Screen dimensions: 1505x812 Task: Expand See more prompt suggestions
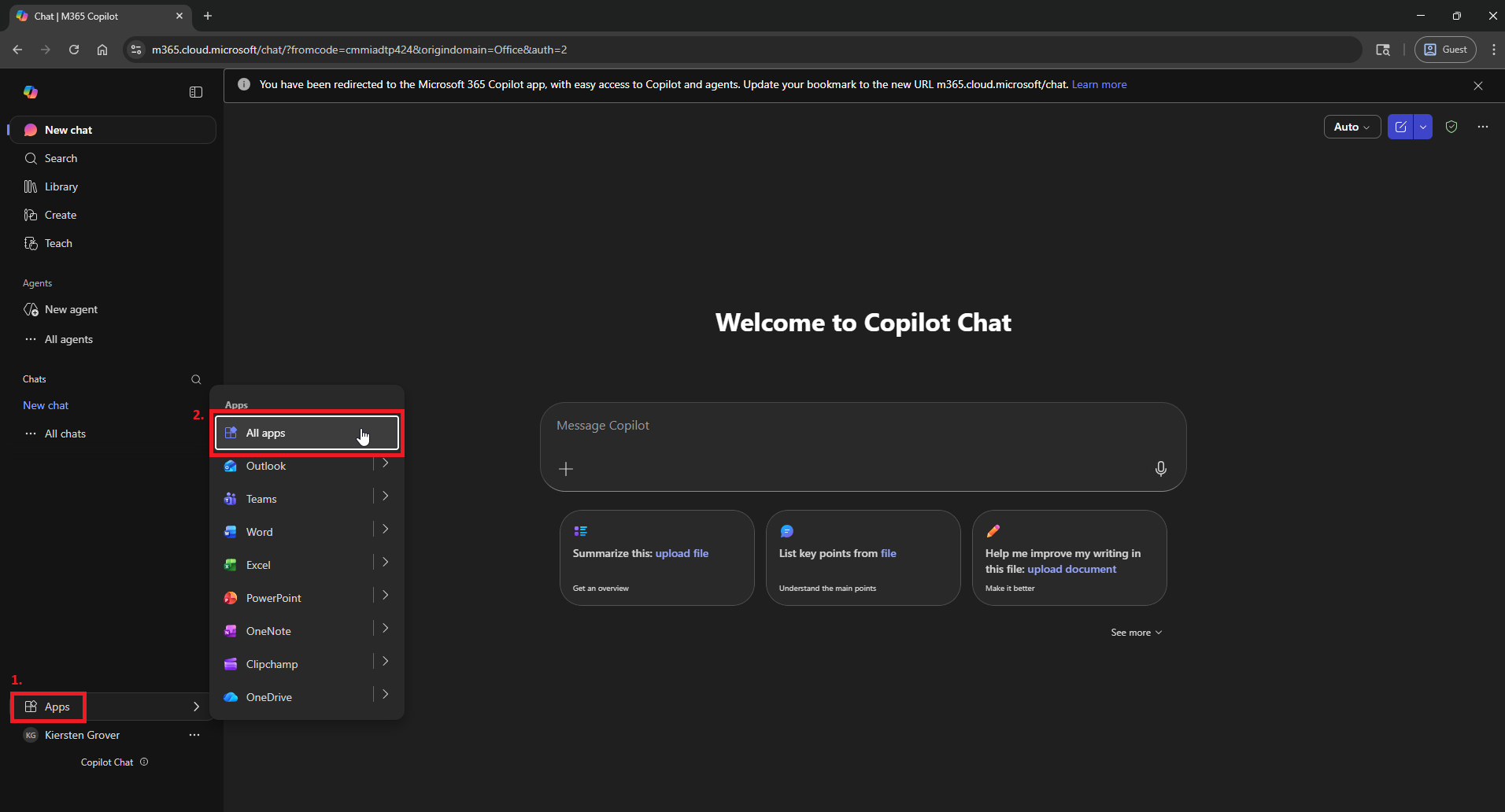1136,633
